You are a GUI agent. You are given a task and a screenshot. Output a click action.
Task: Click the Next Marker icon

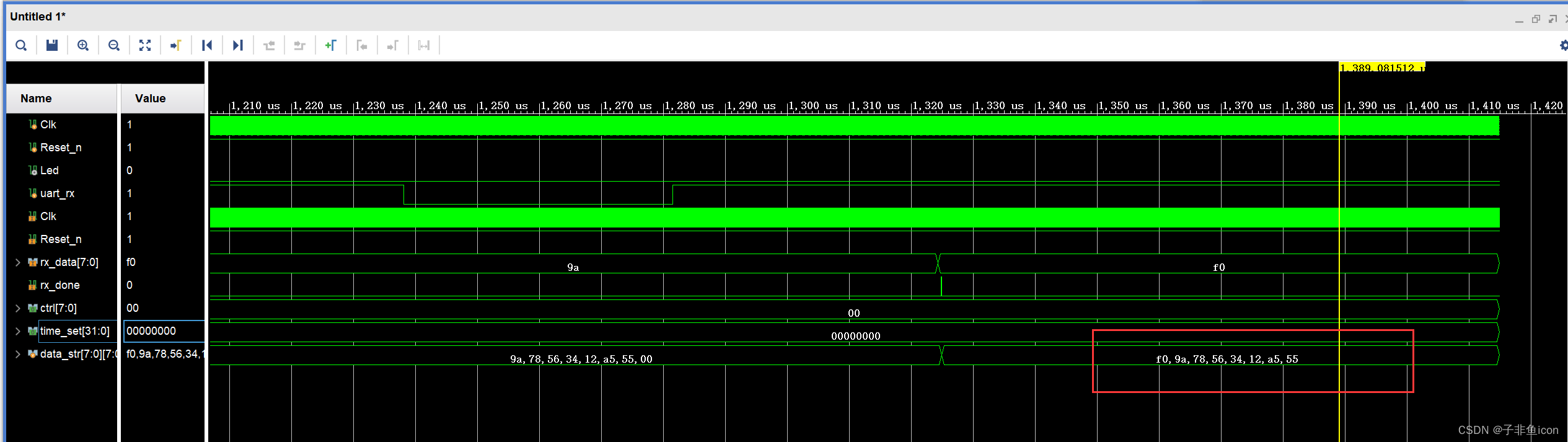click(x=393, y=45)
